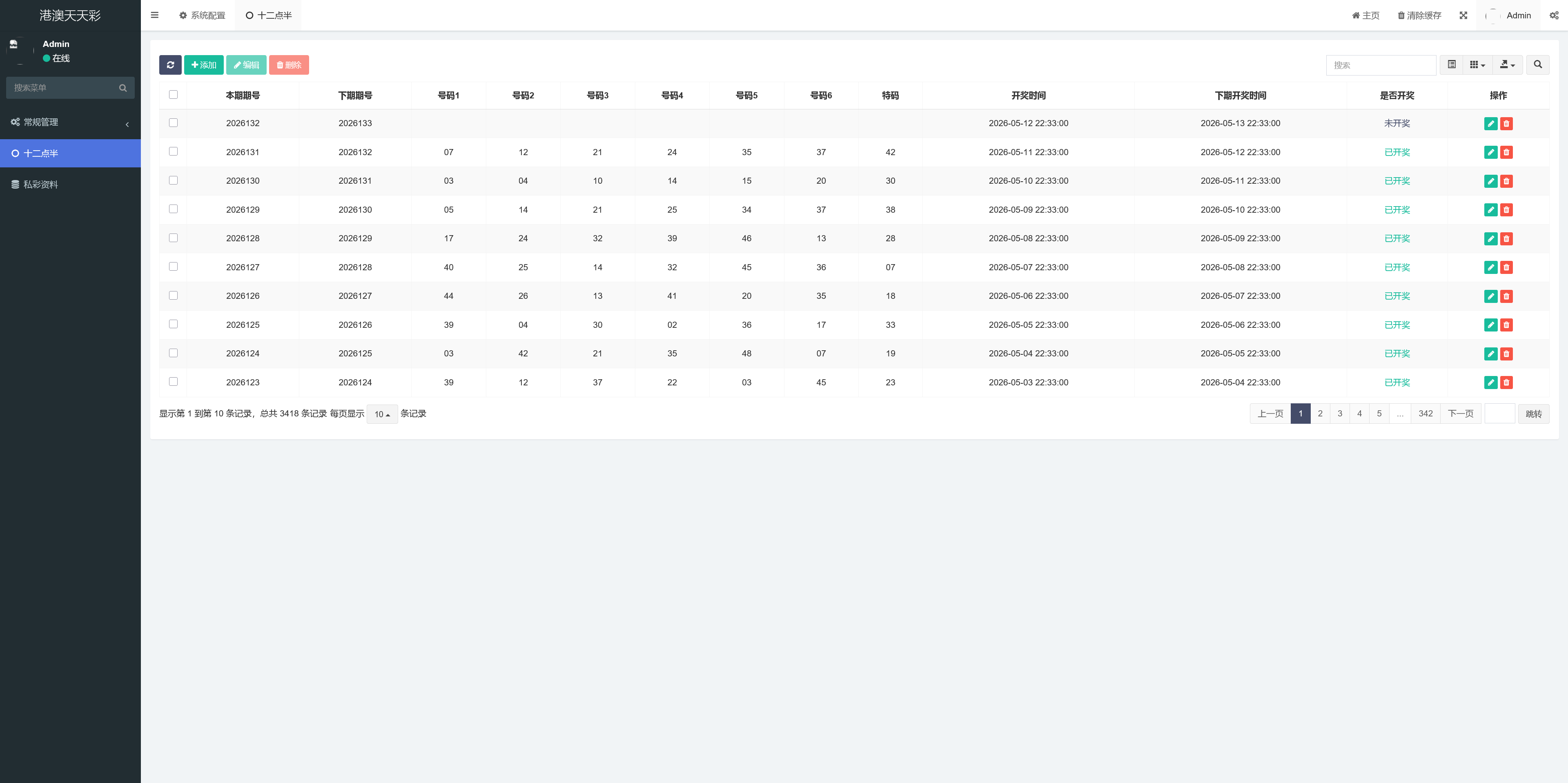Delete row 2026127 with the red trash

point(1506,267)
